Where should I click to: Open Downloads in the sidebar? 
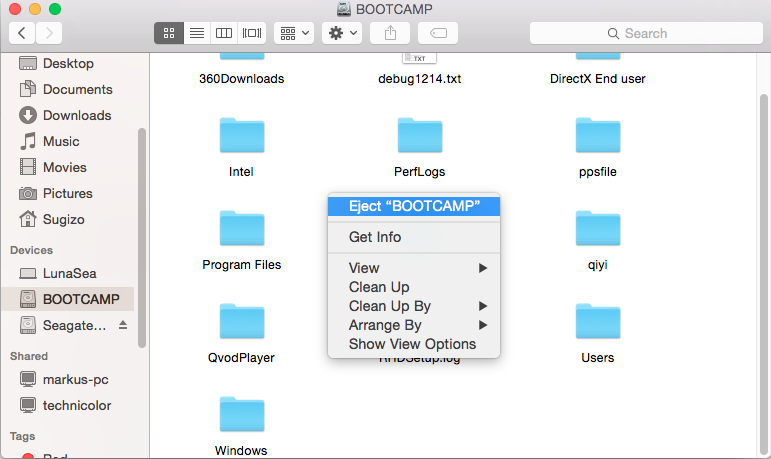[x=68, y=116]
